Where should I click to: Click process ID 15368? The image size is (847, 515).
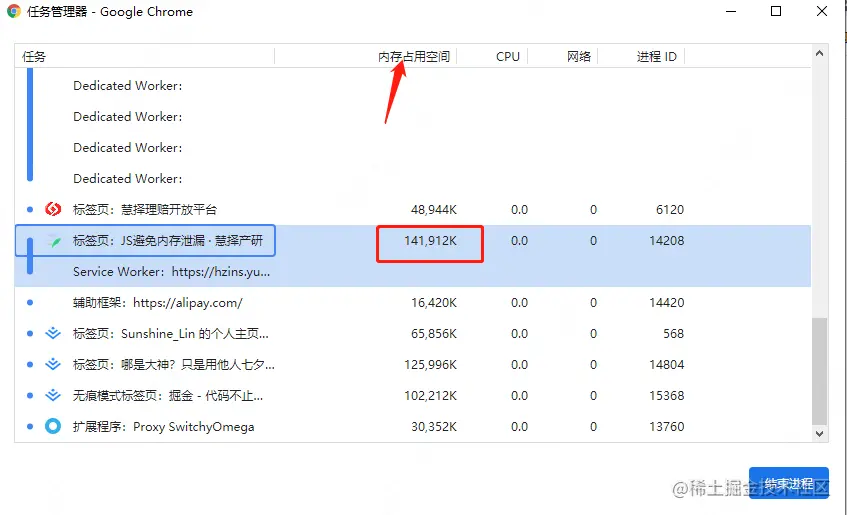click(x=667, y=396)
